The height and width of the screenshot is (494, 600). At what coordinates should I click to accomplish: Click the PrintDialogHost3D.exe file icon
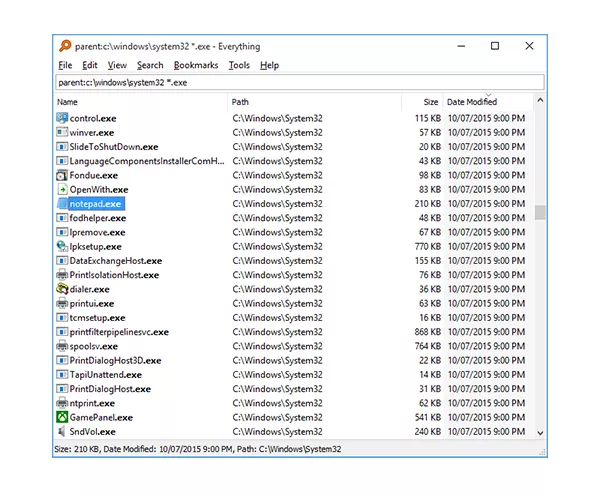[x=62, y=360]
